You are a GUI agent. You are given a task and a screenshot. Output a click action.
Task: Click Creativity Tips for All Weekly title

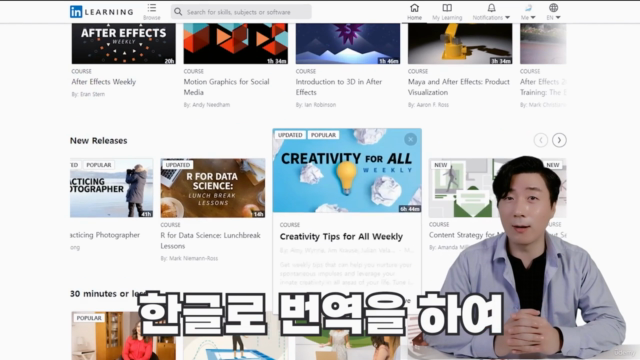click(x=341, y=237)
